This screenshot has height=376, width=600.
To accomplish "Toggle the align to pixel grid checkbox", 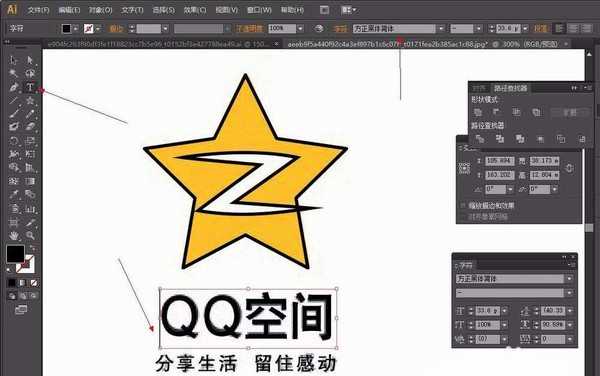I will tap(463, 217).
